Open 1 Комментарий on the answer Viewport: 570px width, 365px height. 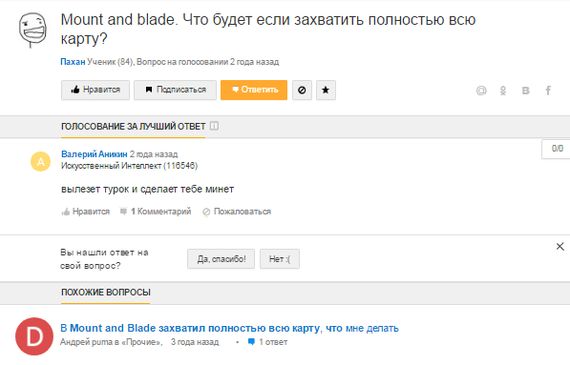(x=156, y=212)
